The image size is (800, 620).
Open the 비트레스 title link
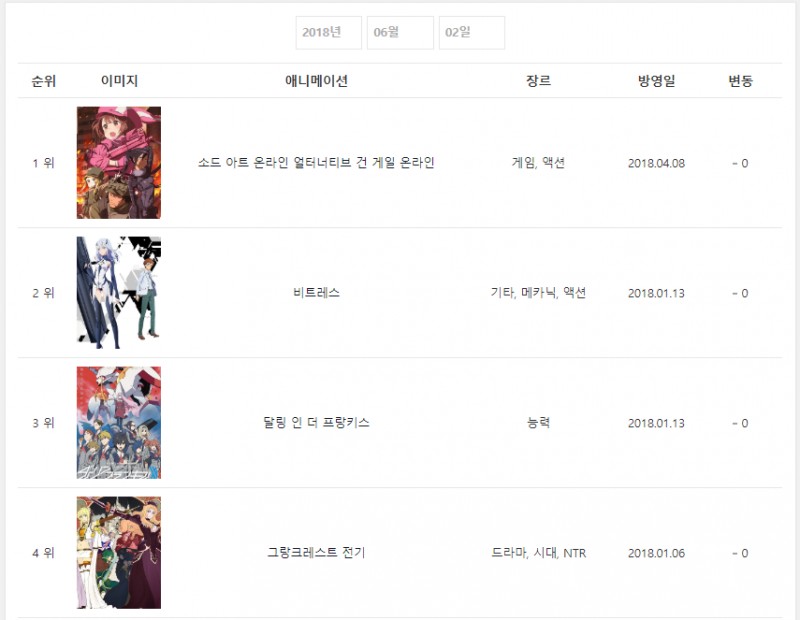point(316,293)
